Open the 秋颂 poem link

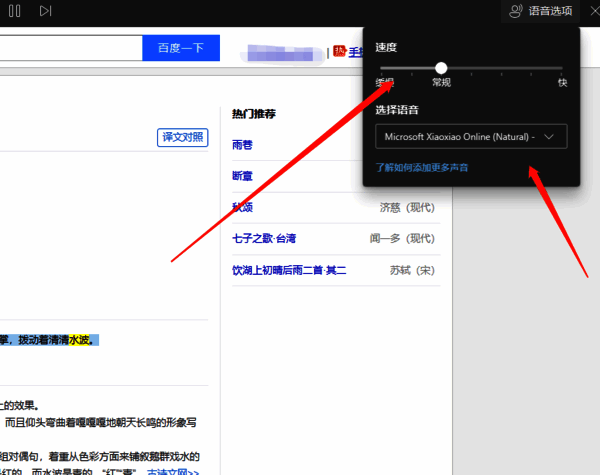coord(242,207)
